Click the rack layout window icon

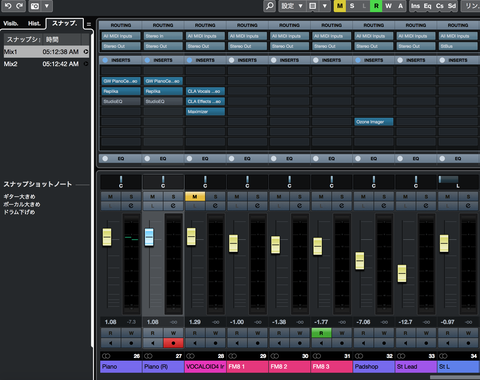pos(313,6)
